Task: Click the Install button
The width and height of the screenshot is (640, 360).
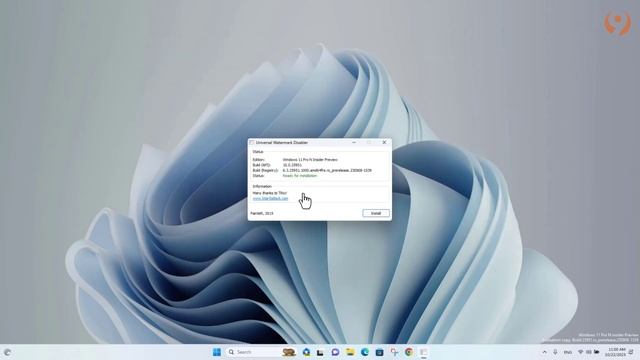Action: click(376, 213)
